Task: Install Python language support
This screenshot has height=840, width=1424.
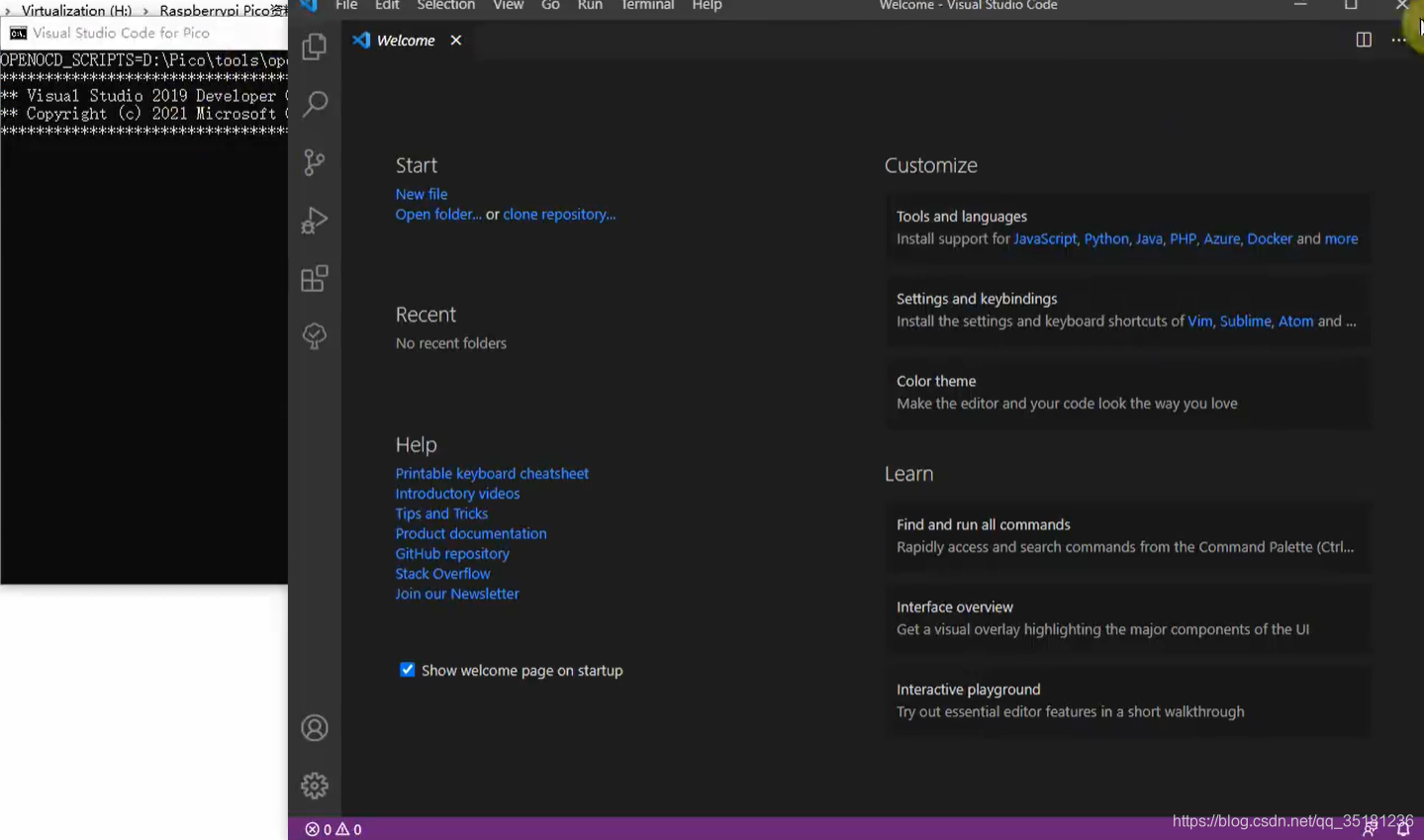Action: (1106, 238)
